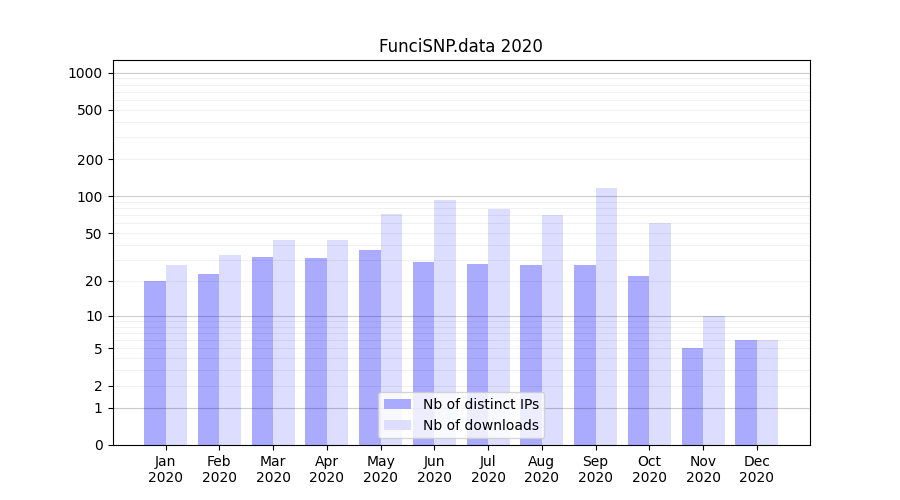This screenshot has height=500, width=900.
Task: Select the May 2020 distinct IPs bar
Action: [370, 347]
